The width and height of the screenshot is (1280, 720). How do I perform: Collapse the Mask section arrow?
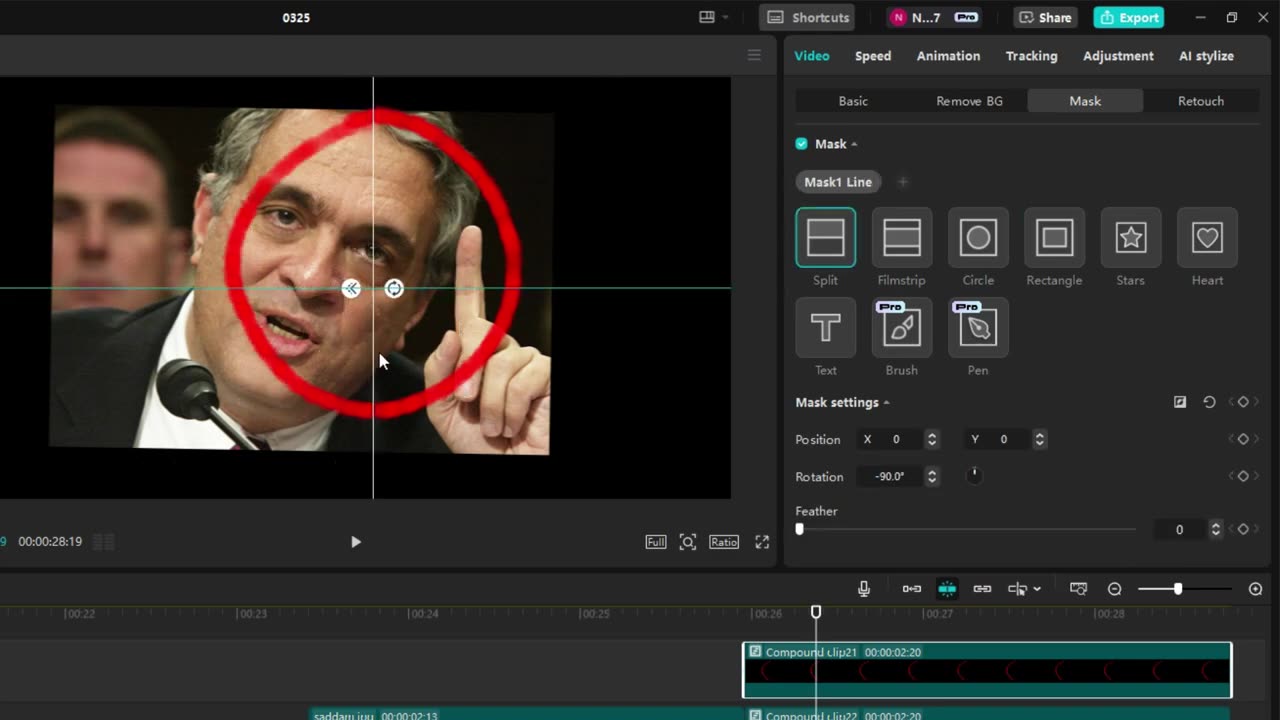854,144
